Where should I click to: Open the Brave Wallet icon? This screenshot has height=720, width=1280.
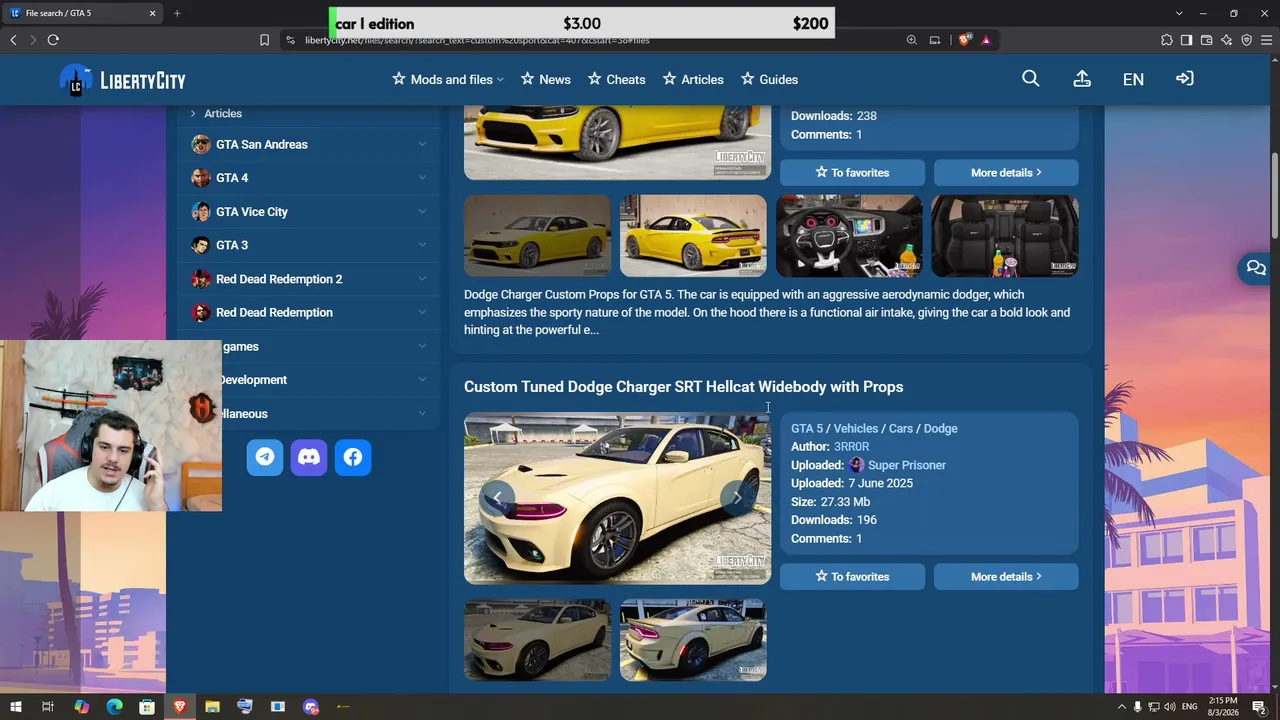coord(1206,40)
